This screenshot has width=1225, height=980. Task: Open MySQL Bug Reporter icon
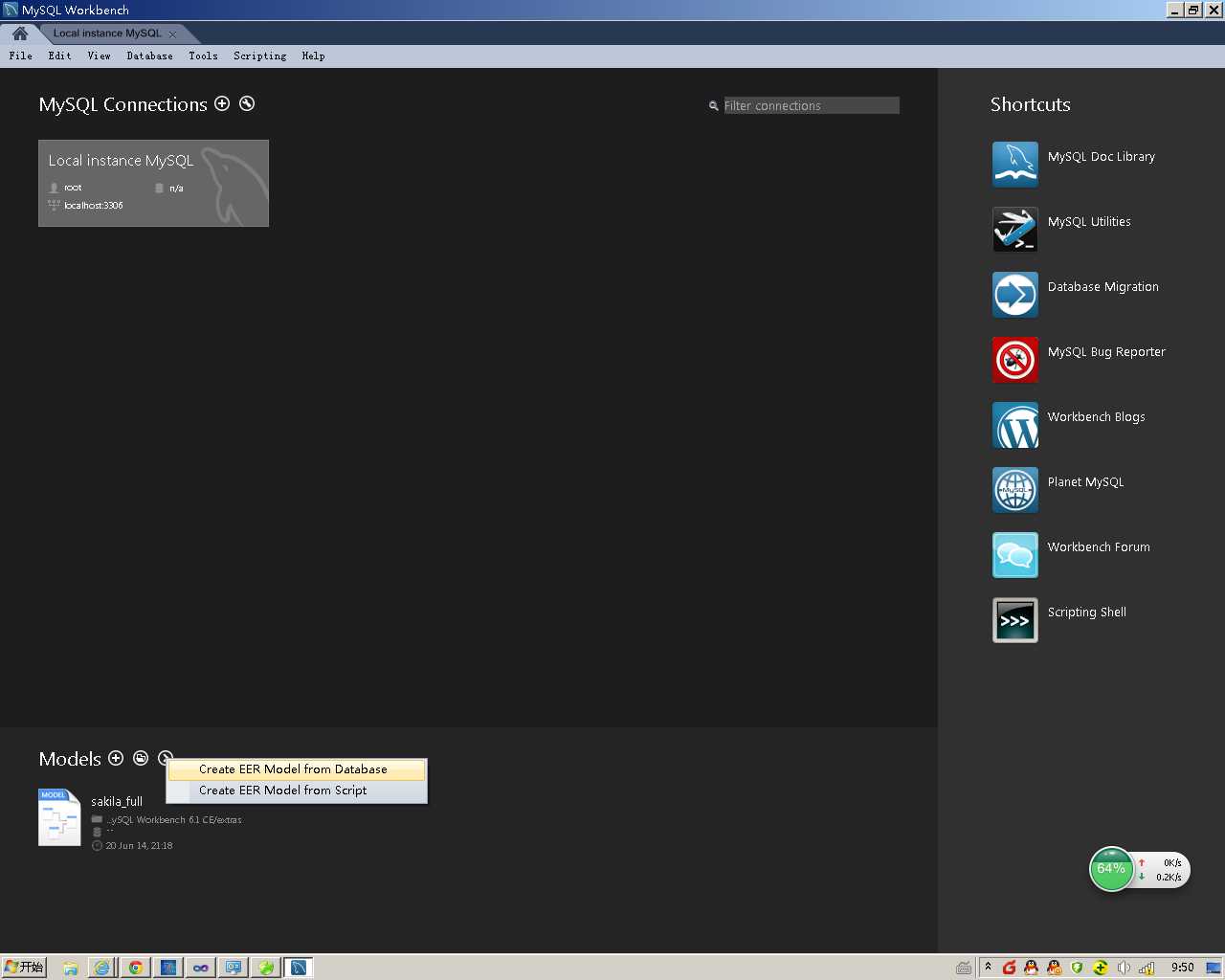point(1015,360)
